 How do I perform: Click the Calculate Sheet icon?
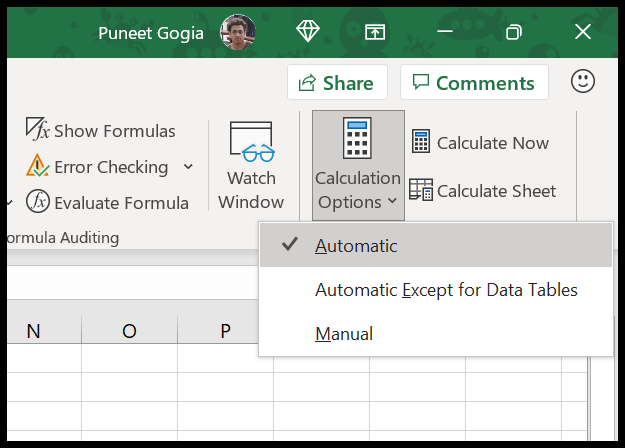point(421,191)
